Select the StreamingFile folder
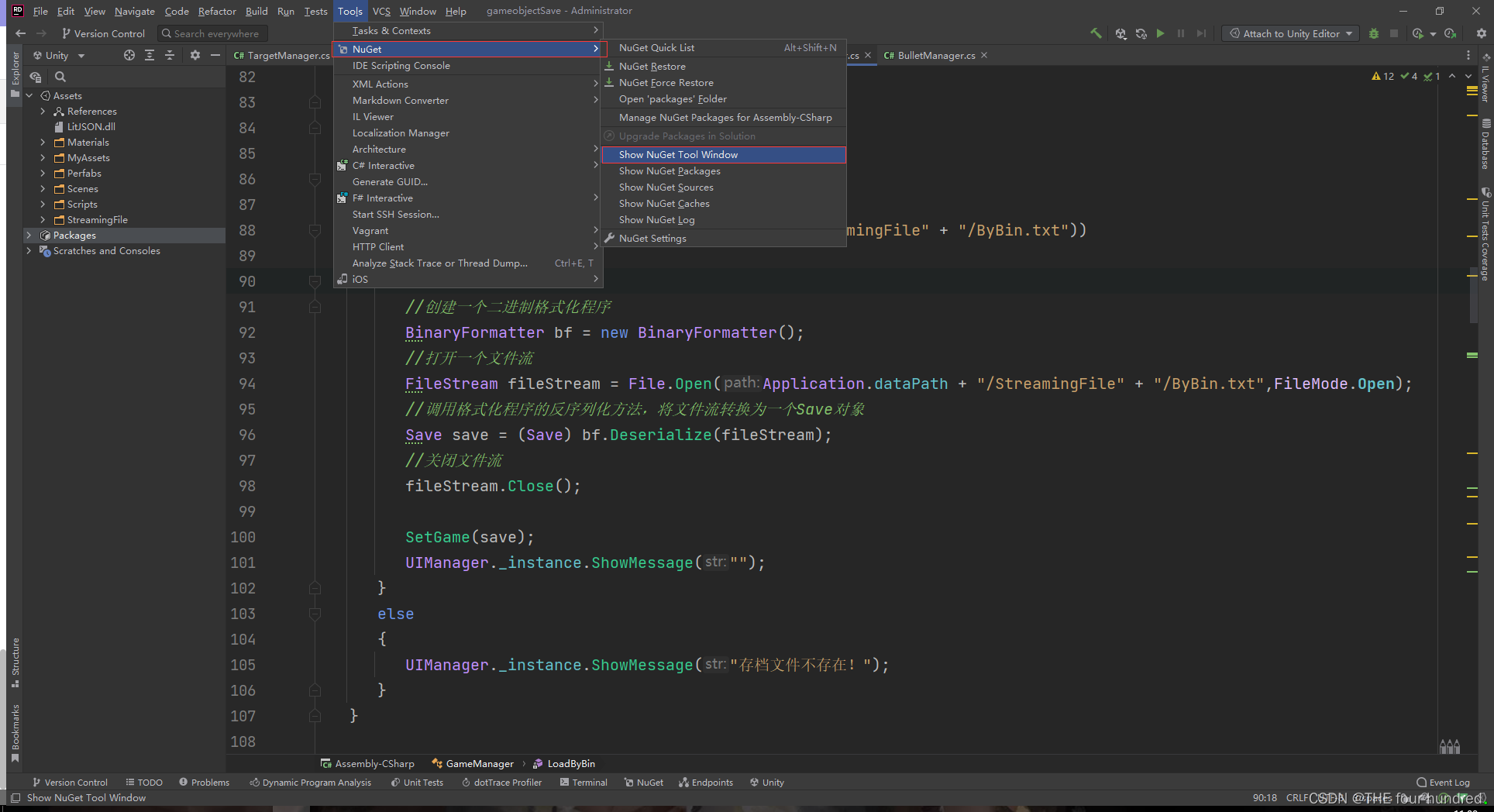Viewport: 1494px width, 812px height. [x=97, y=220]
